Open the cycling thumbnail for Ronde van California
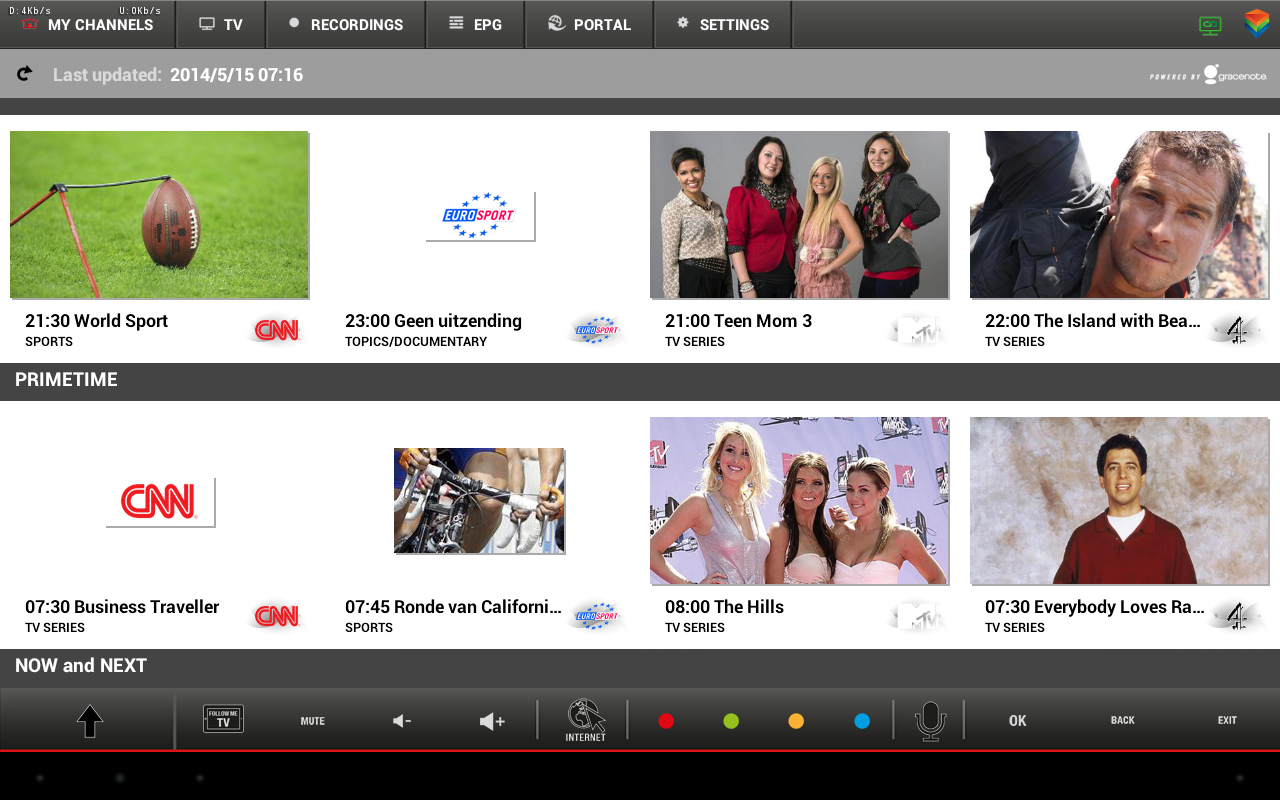 click(479, 501)
